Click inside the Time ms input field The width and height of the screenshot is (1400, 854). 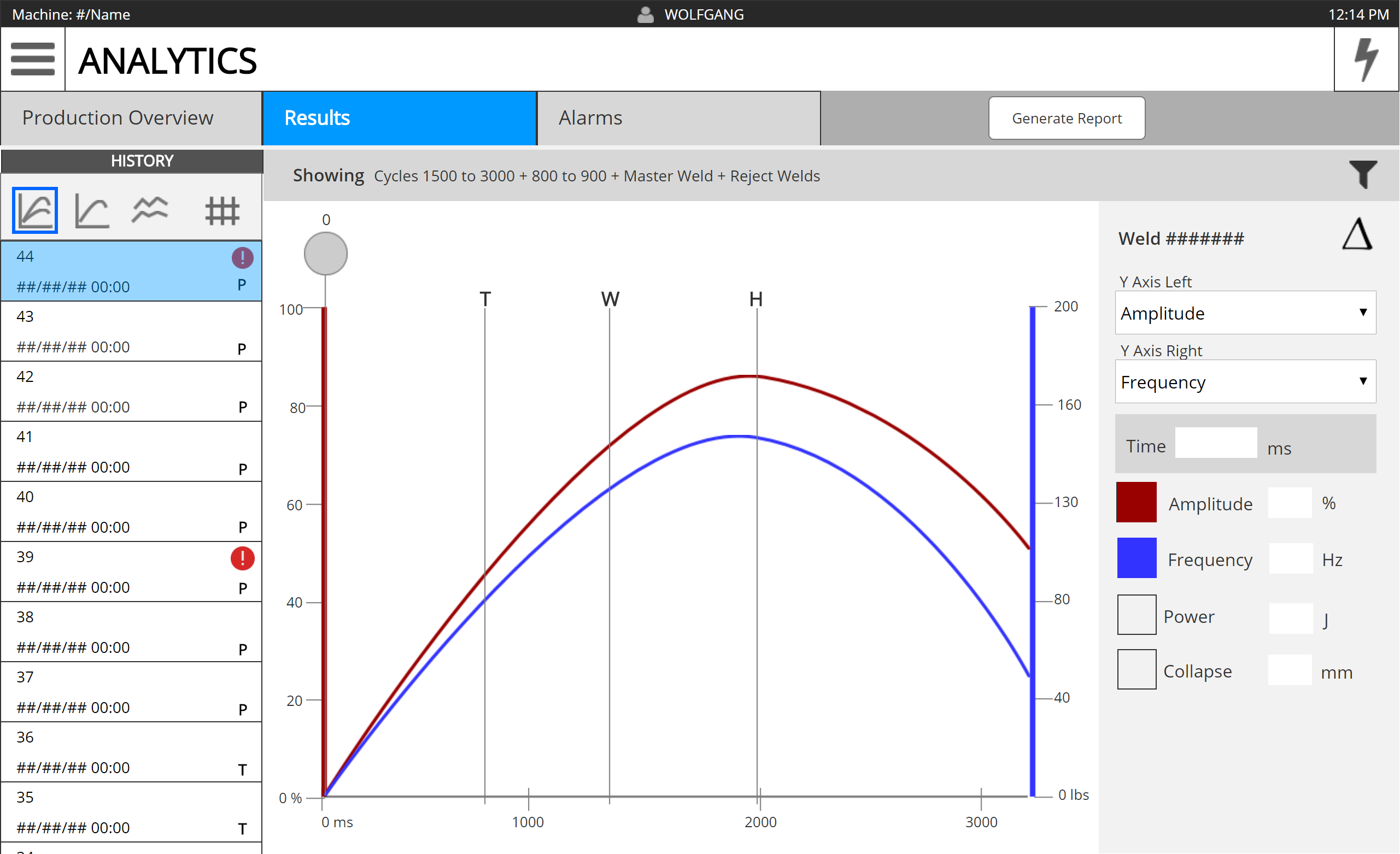pos(1216,444)
